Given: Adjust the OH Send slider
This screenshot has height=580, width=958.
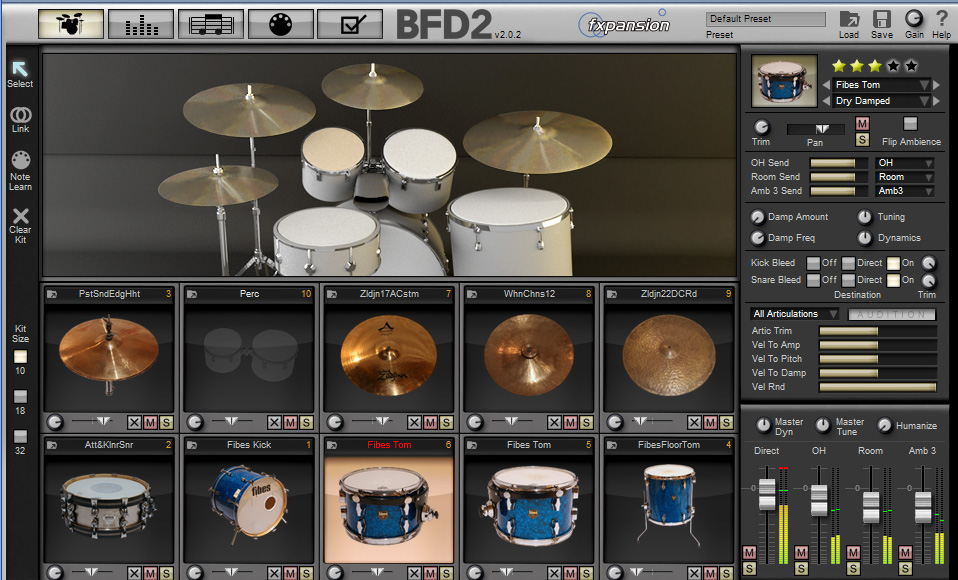Looking at the screenshot, I should [838, 163].
